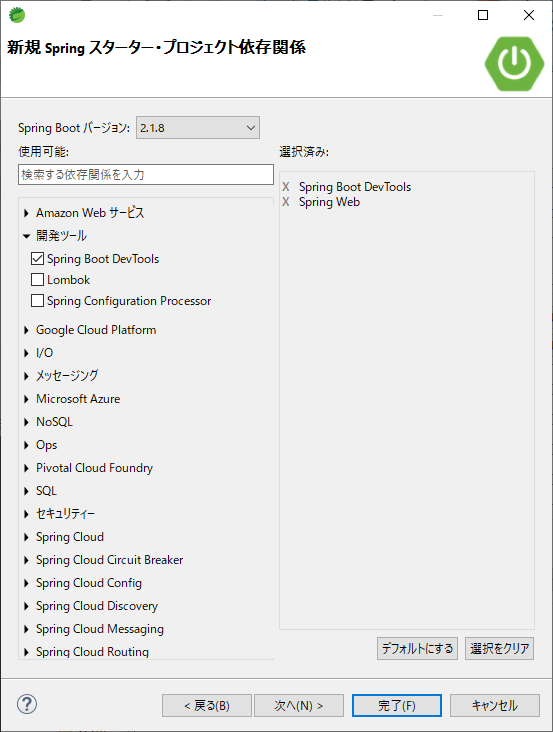Click the 完了(F) finish button

coord(397,705)
